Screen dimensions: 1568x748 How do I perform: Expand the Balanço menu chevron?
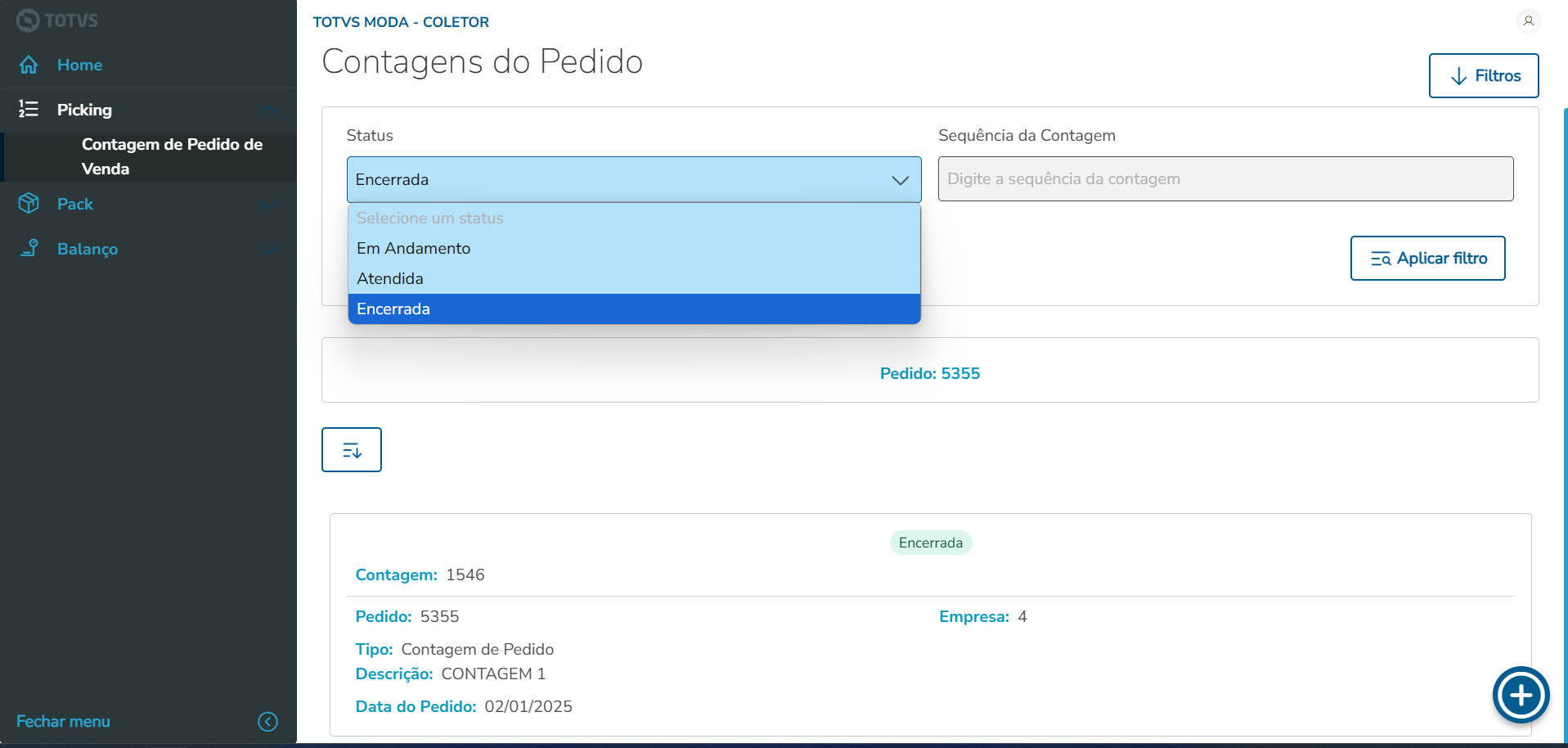[x=267, y=249]
